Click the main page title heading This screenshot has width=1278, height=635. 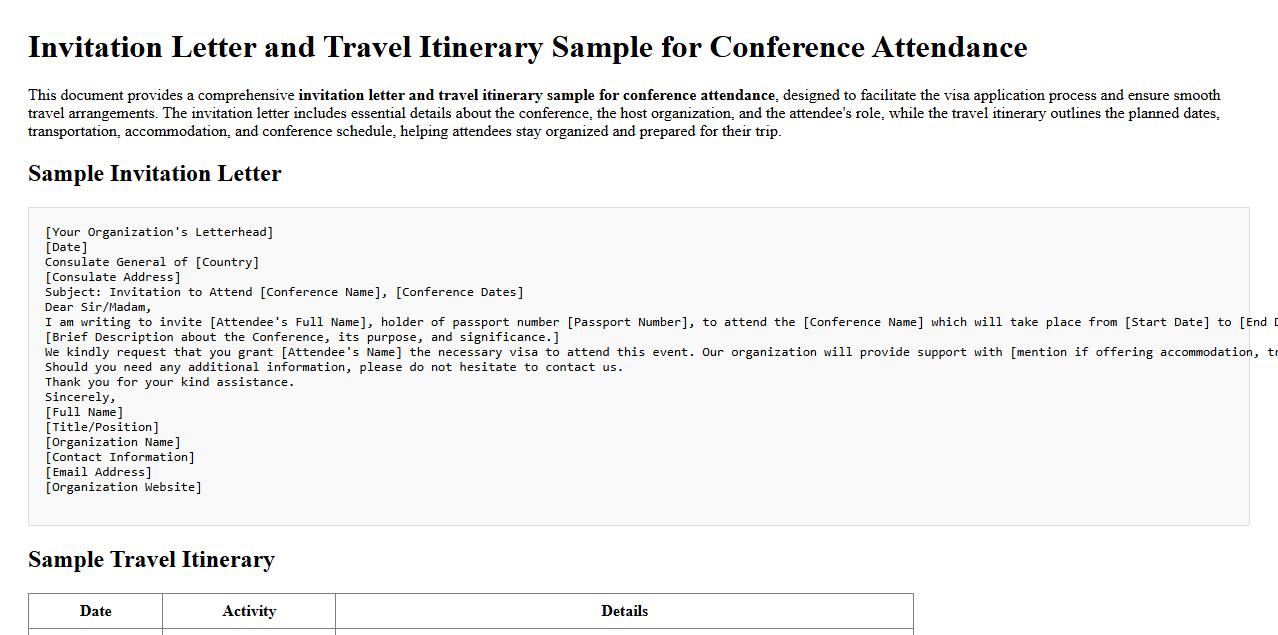tap(527, 48)
